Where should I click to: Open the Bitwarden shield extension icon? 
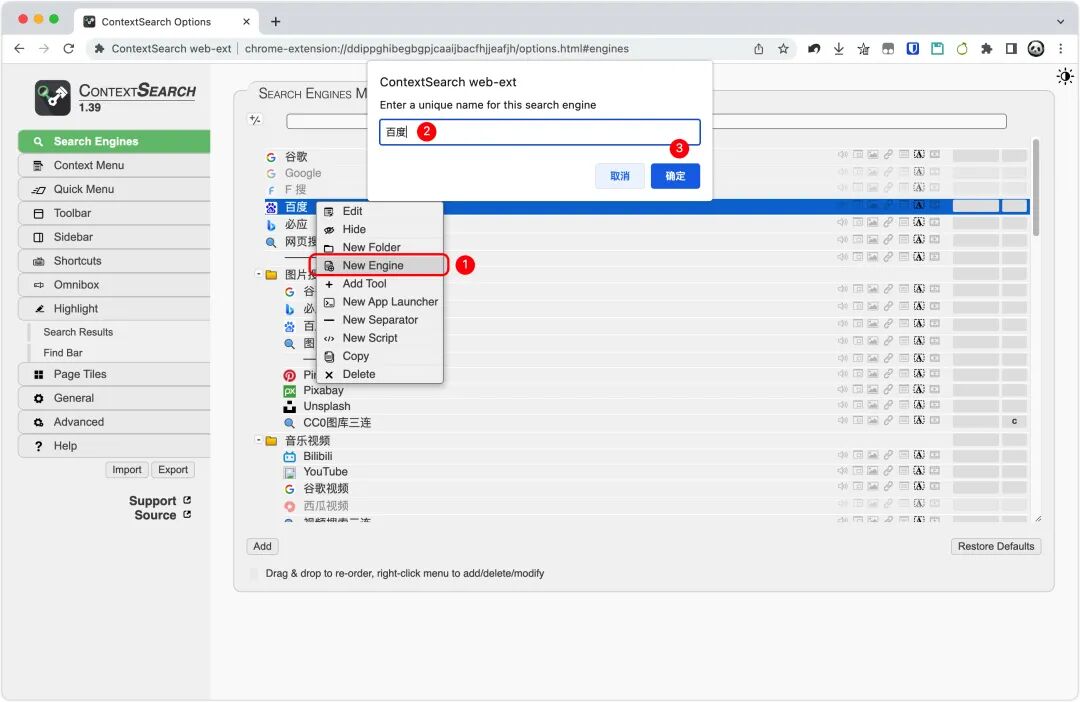tap(913, 49)
